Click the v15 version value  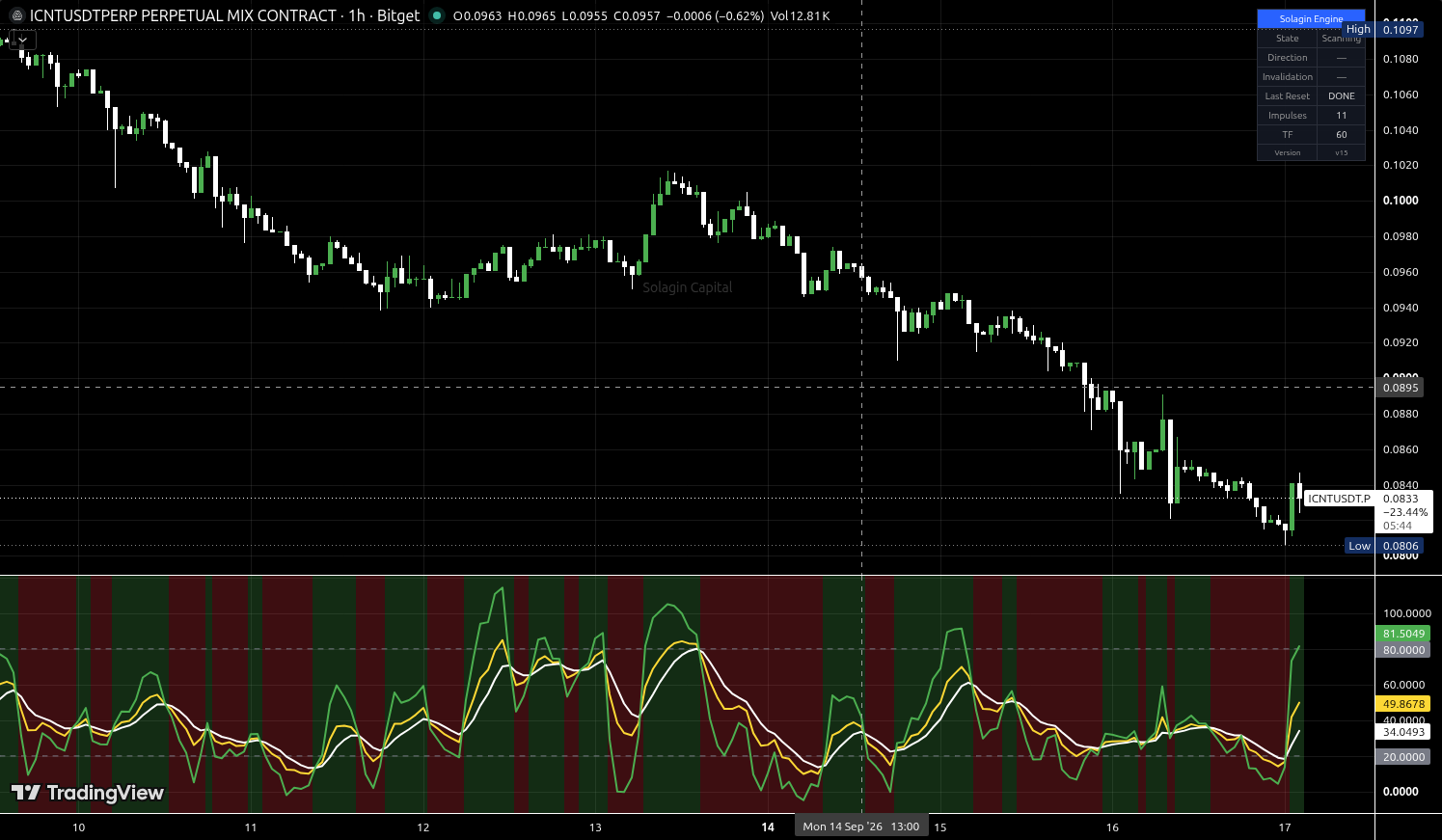point(1342,152)
